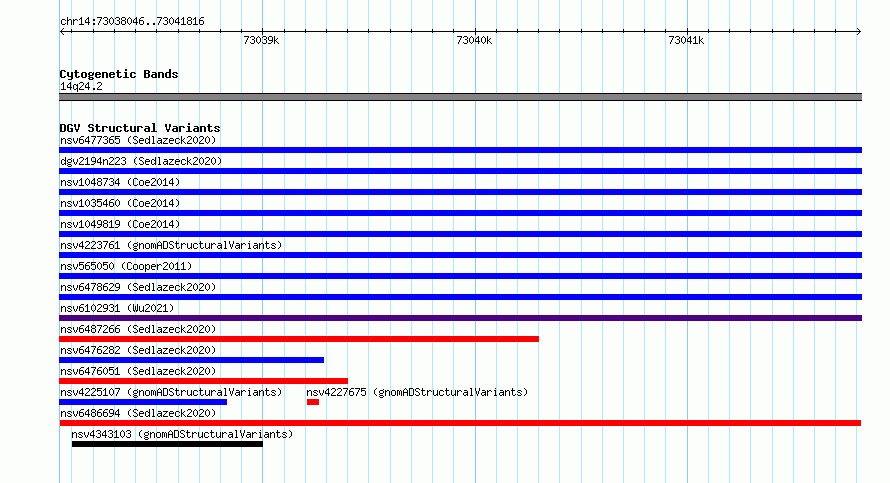Click the blue nsv1035460 variant bar

(x=460, y=213)
